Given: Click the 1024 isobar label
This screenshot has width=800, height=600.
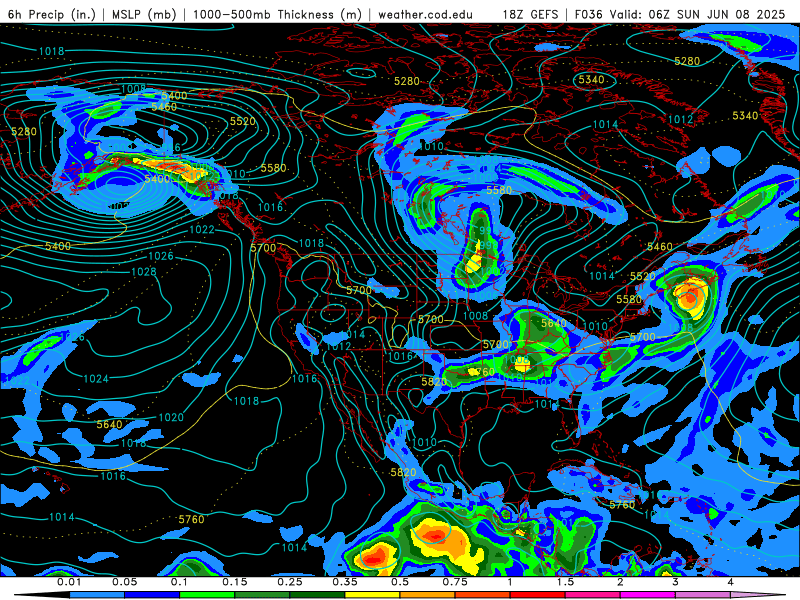Looking at the screenshot, I should pos(96,379).
